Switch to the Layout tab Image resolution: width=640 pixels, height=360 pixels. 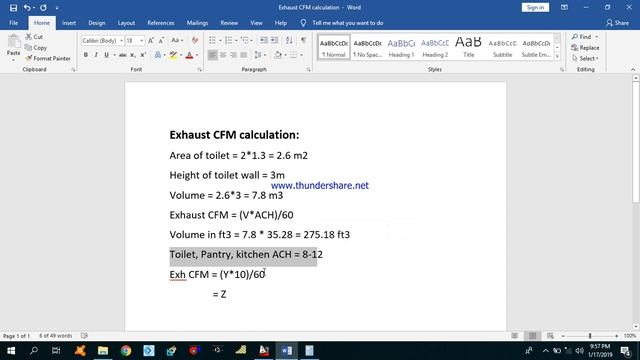126,23
